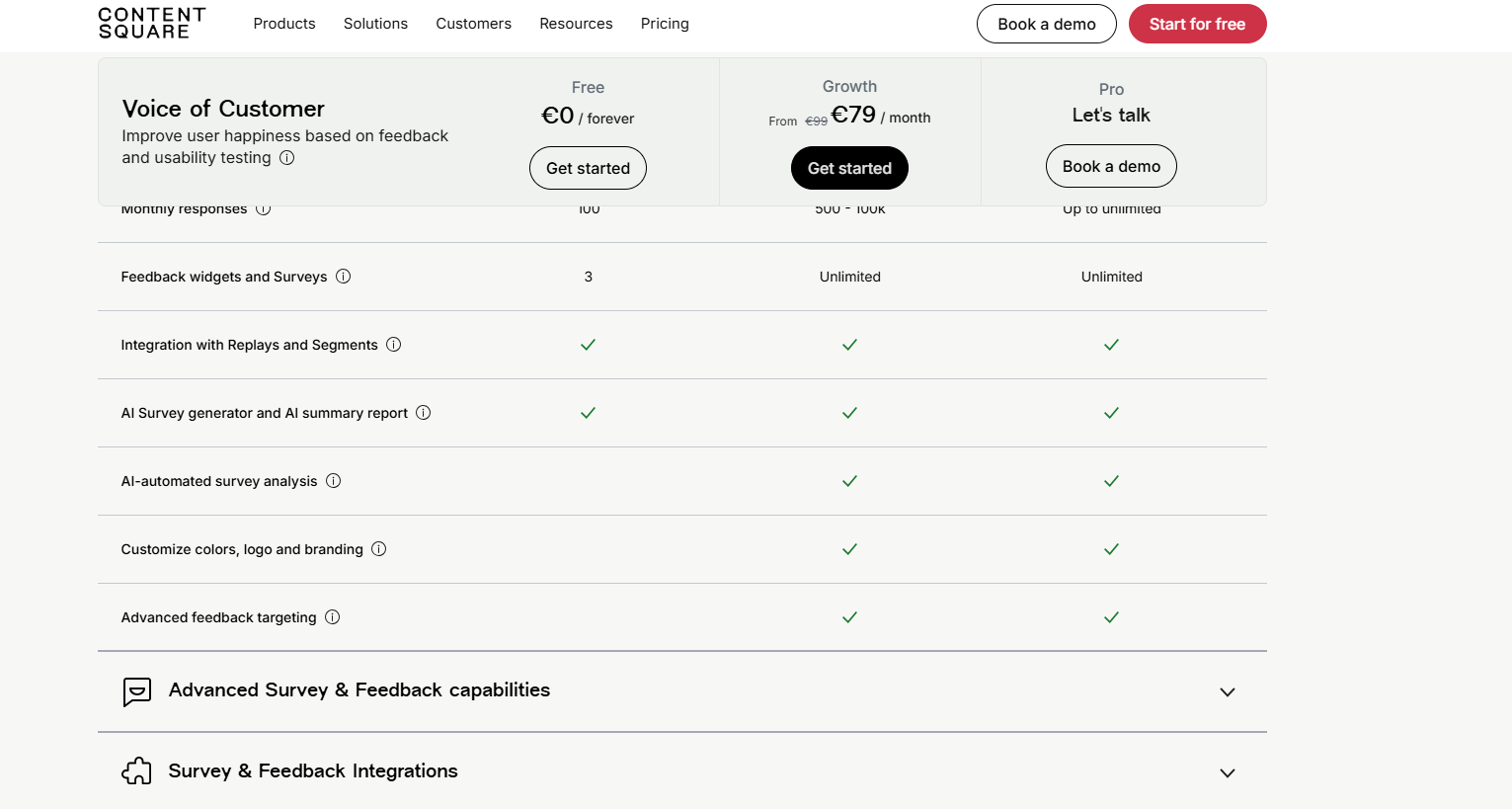1512x809 pixels.
Task: Click Unlimited under Growth for Feedback widgets
Action: (x=850, y=277)
